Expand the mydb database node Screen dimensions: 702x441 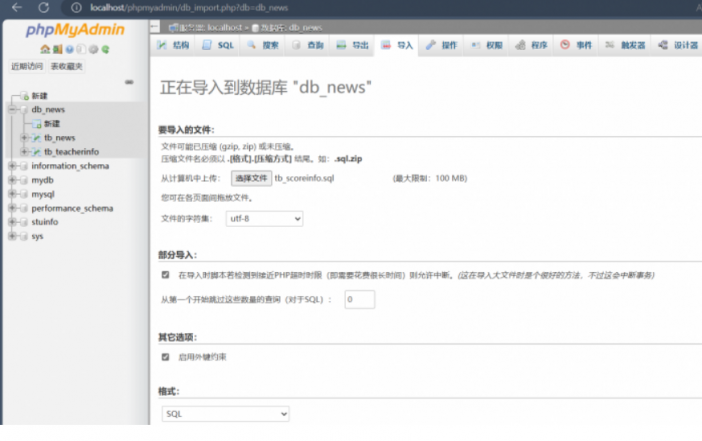[x=12, y=180]
